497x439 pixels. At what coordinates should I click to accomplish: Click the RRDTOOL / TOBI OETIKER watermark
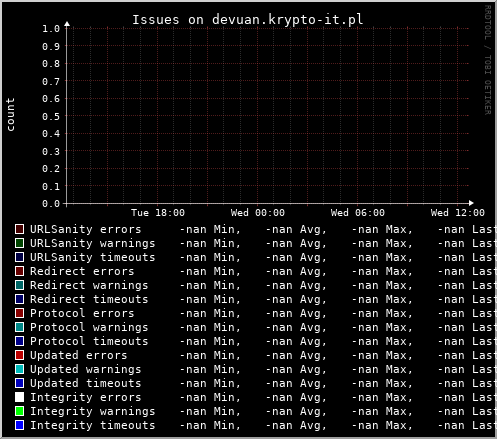pos(487,60)
